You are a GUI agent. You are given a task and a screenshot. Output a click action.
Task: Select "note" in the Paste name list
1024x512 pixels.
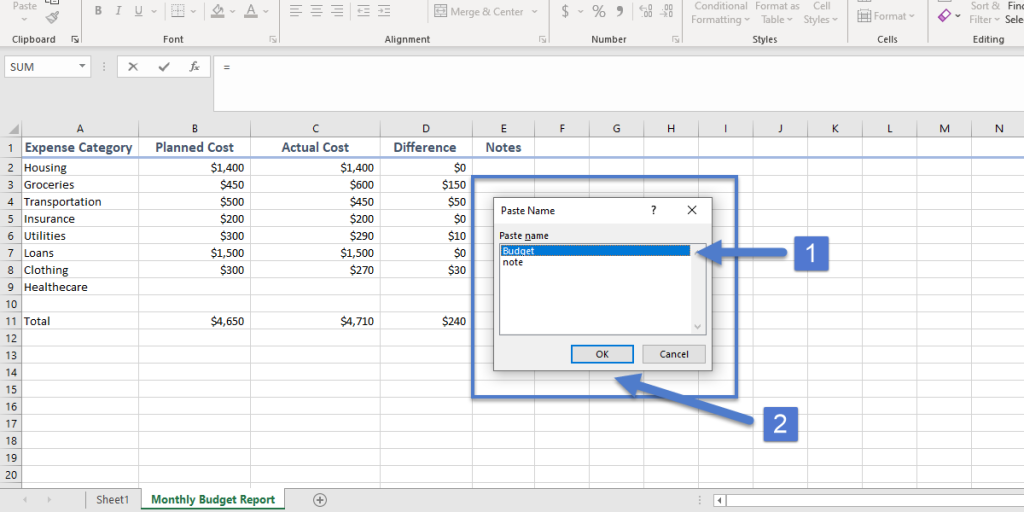pyautogui.click(x=513, y=262)
